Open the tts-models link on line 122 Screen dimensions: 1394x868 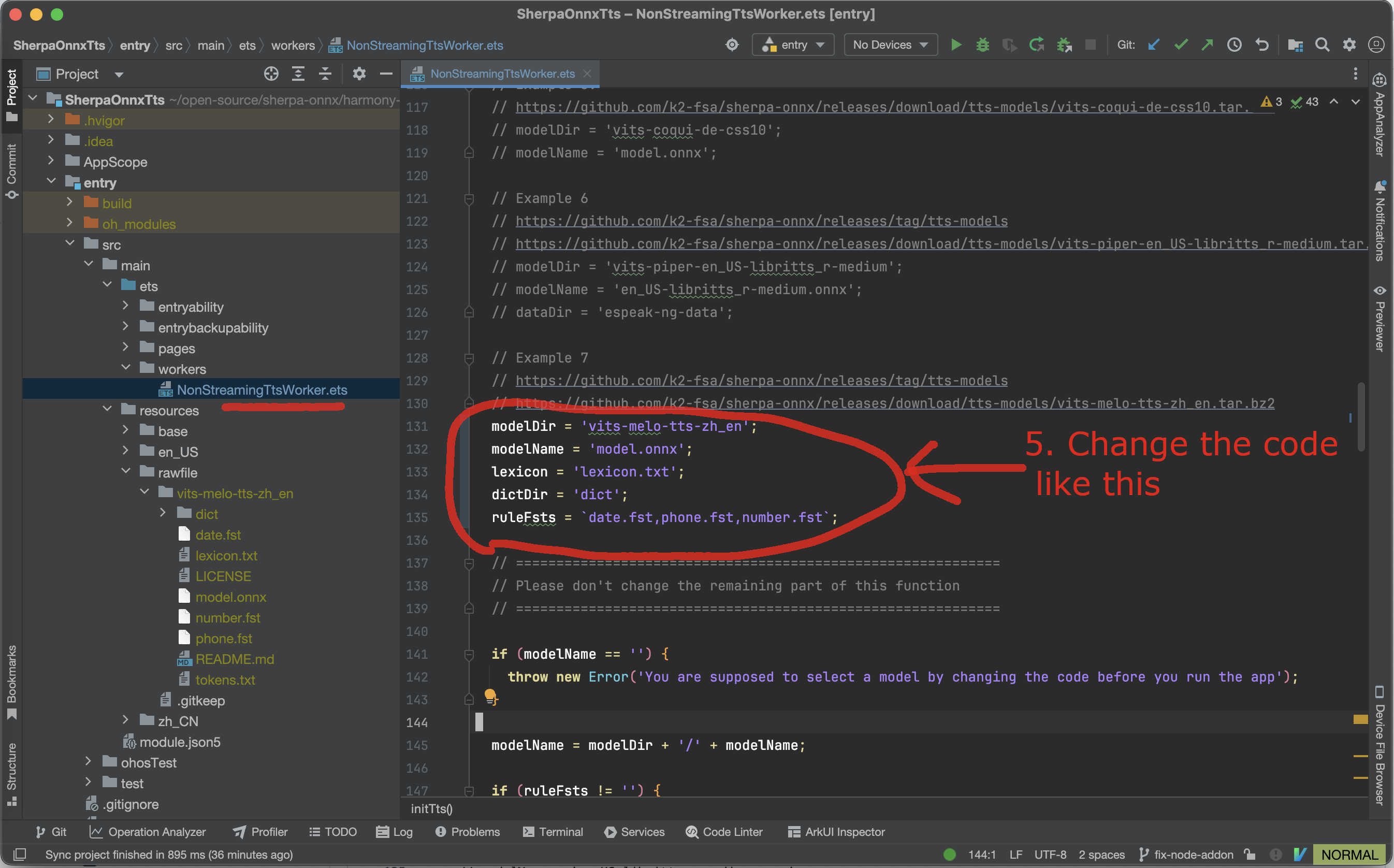(762, 221)
